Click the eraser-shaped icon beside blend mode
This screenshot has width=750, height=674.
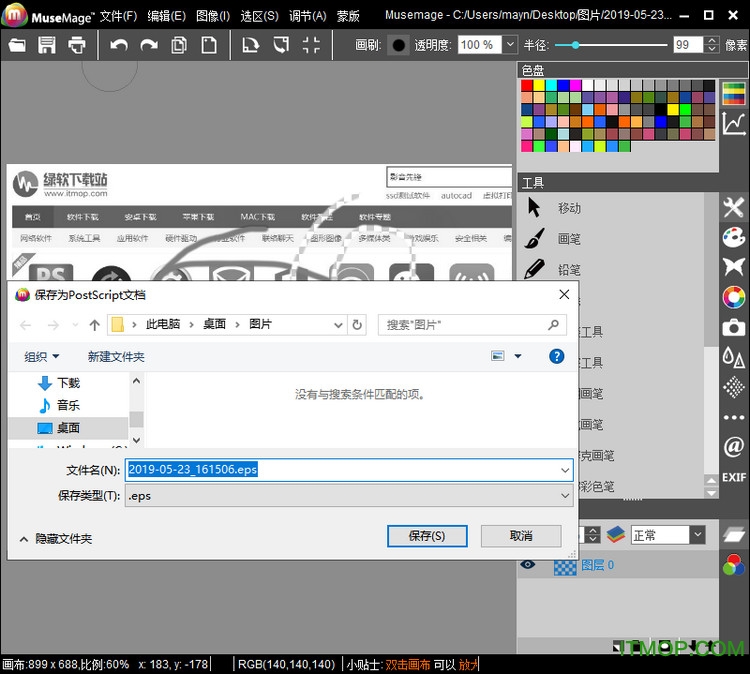coord(734,534)
